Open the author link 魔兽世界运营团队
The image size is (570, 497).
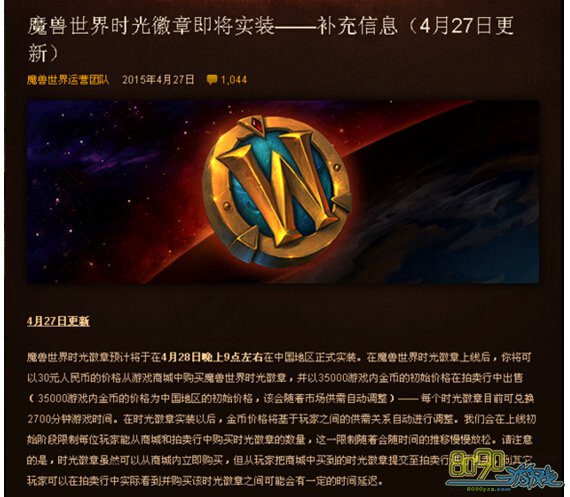(x=68, y=80)
